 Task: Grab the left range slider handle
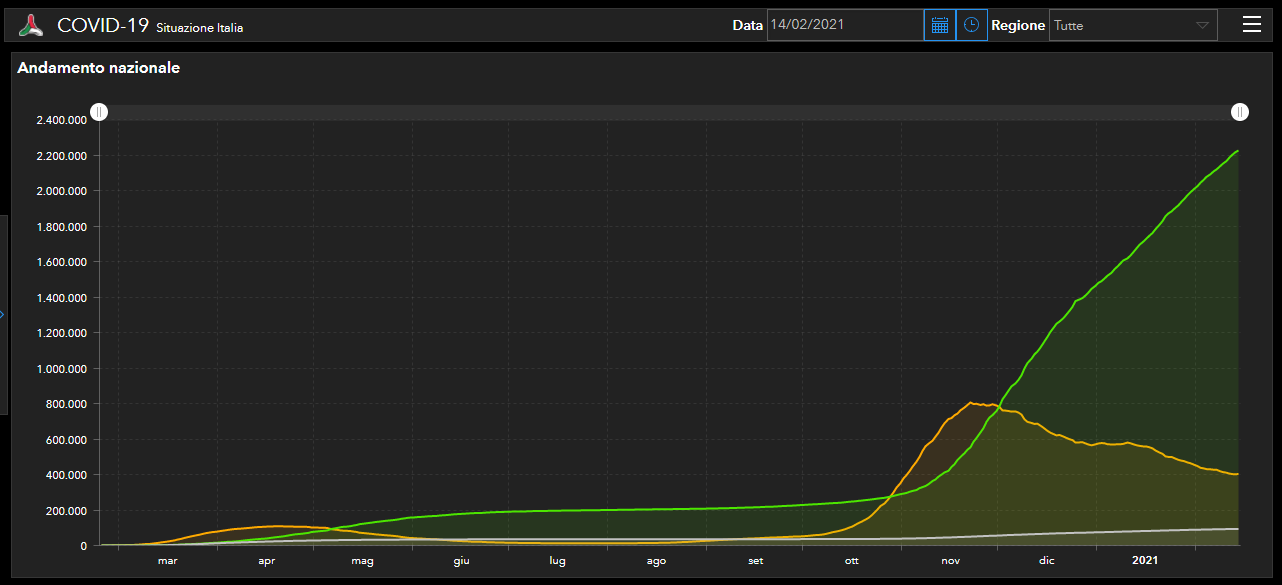(x=99, y=112)
